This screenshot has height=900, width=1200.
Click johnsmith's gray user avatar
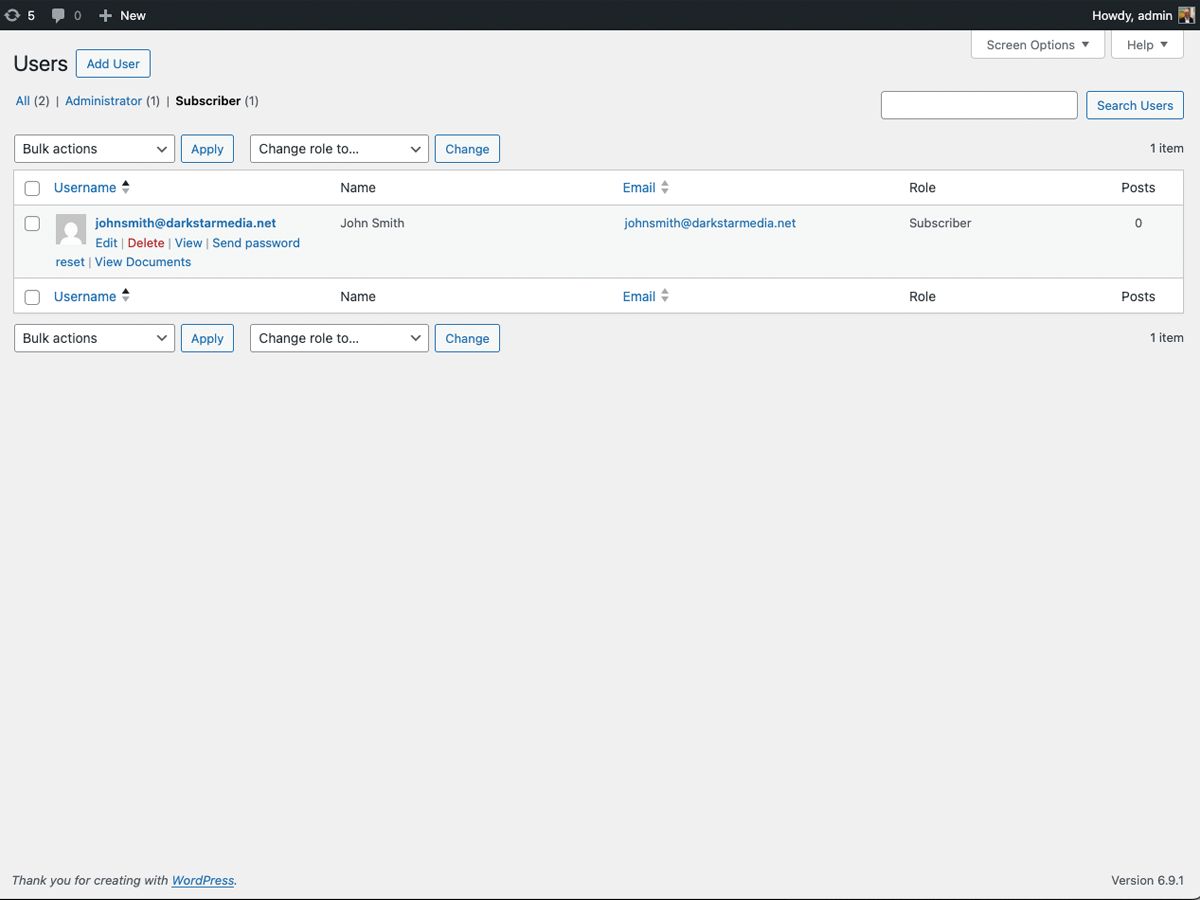pyautogui.click(x=71, y=229)
